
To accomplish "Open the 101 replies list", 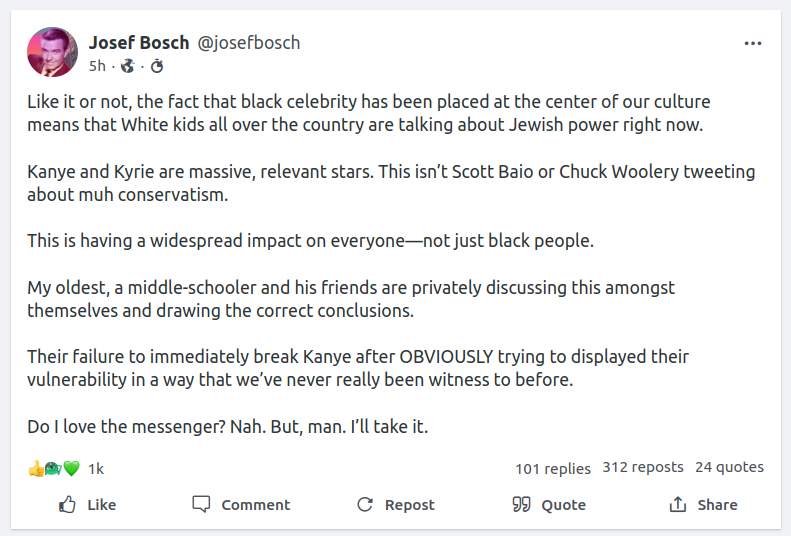I will tap(552, 468).
